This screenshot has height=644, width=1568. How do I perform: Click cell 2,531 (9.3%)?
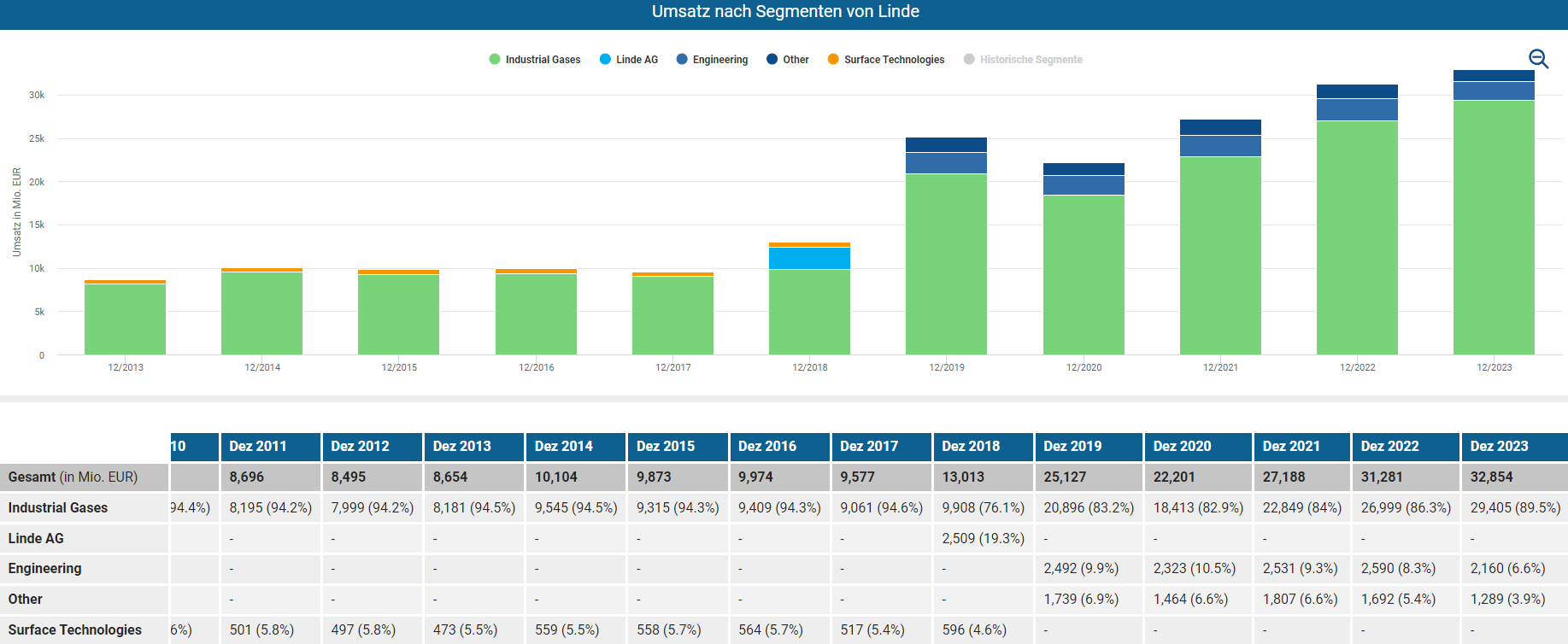point(1300,569)
